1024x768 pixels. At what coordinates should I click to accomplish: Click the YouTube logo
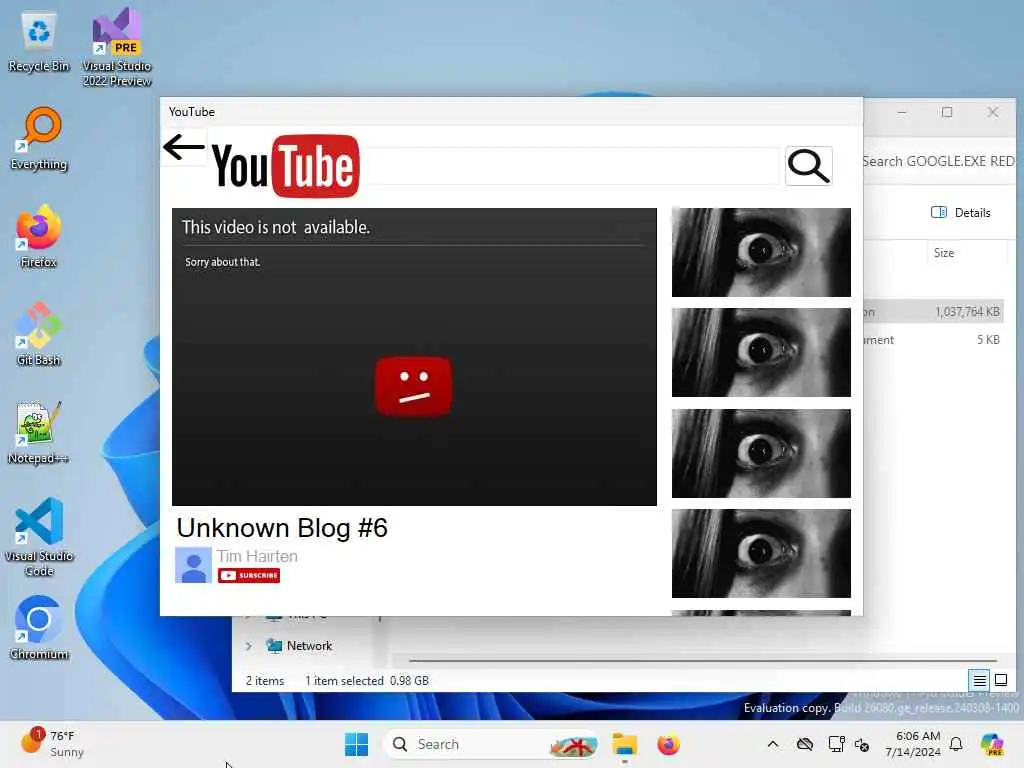[286, 166]
